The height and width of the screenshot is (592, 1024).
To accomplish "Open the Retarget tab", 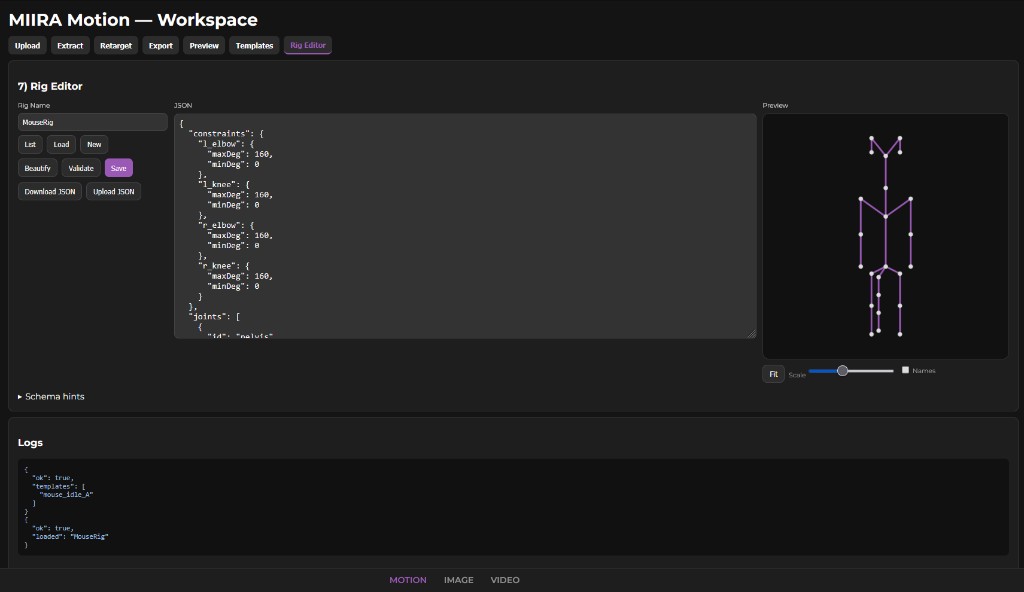I will tap(116, 46).
